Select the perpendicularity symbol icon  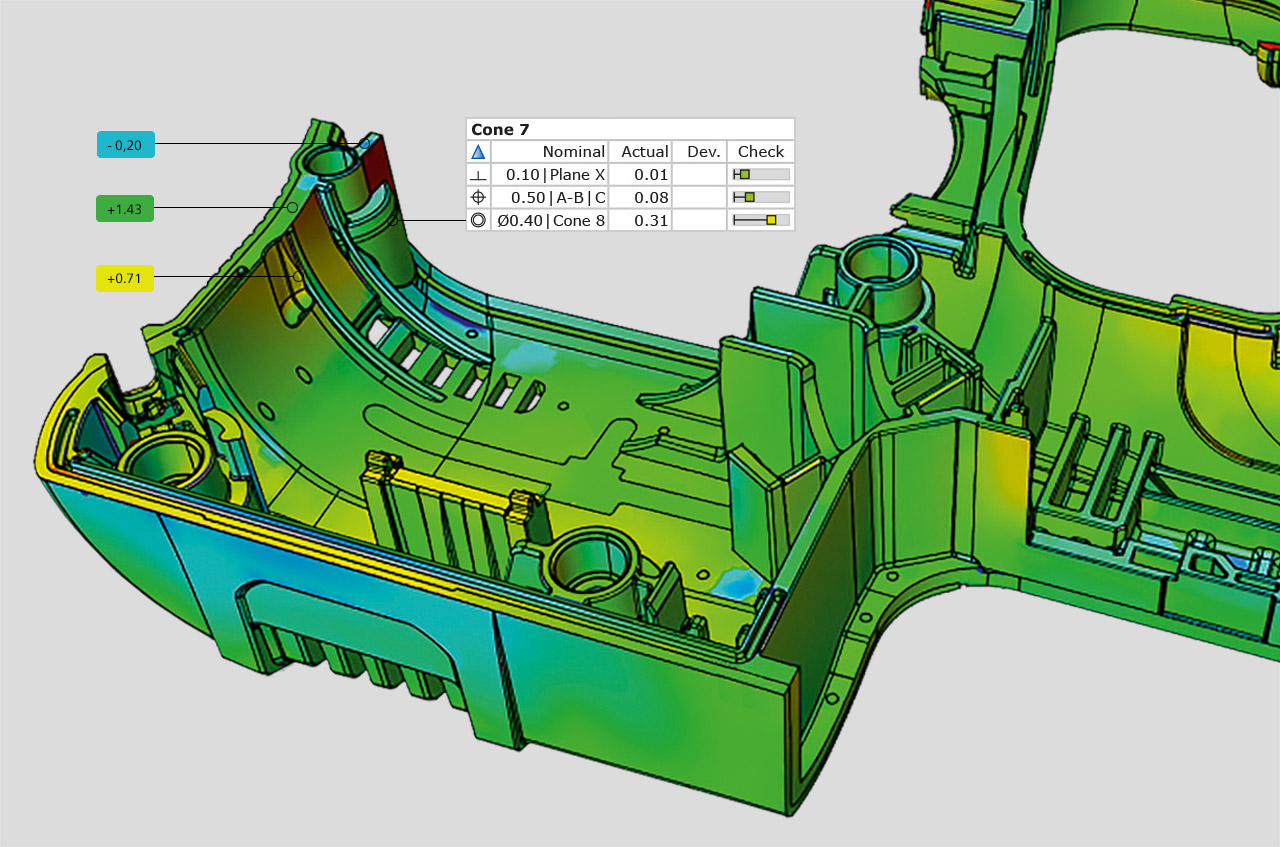(x=478, y=175)
